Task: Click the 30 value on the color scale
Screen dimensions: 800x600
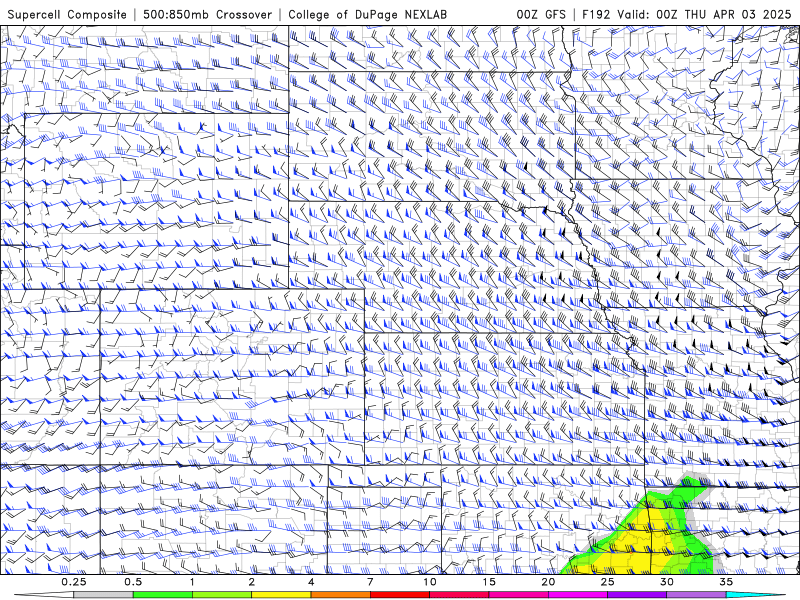Action: point(667,582)
